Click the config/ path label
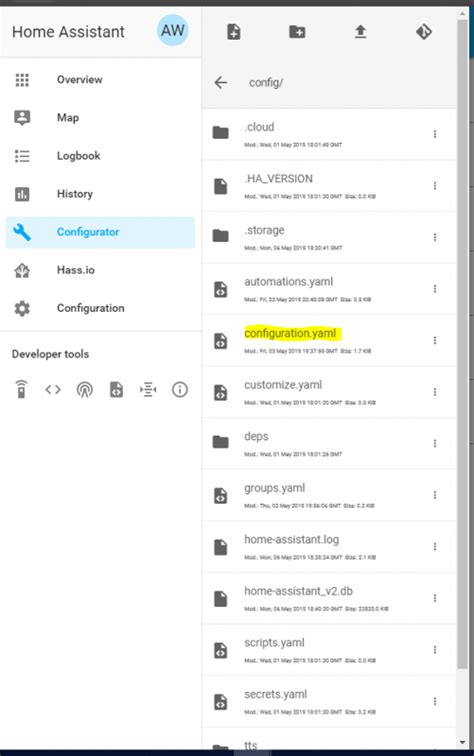This screenshot has height=756, width=474. [x=266, y=83]
